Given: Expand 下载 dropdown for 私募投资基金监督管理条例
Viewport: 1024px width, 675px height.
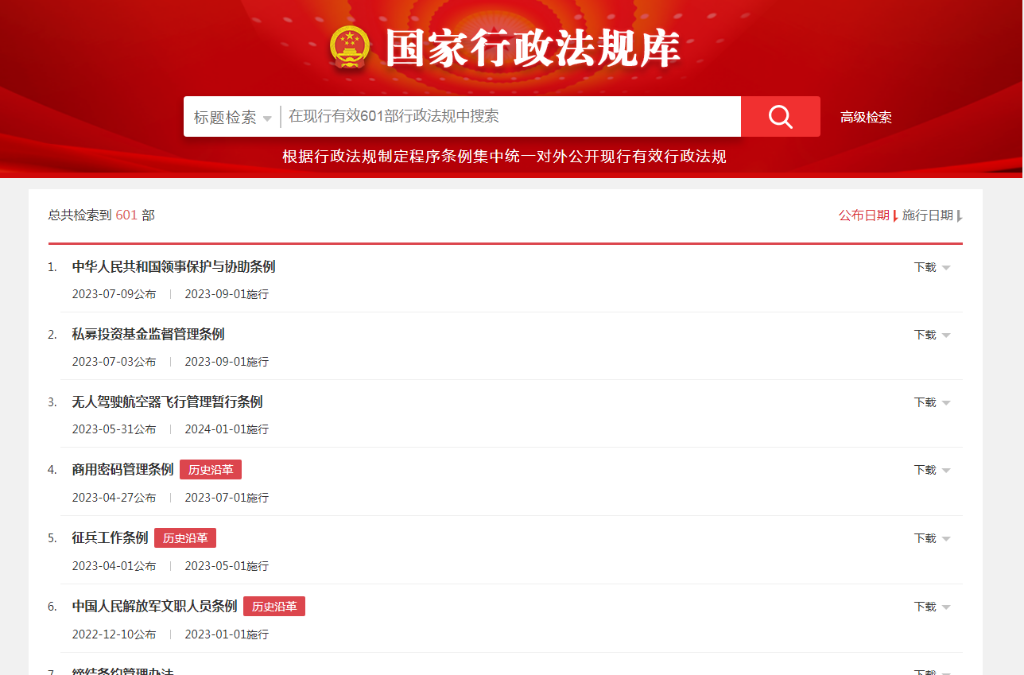Looking at the screenshot, I should pyautogui.click(x=931, y=335).
